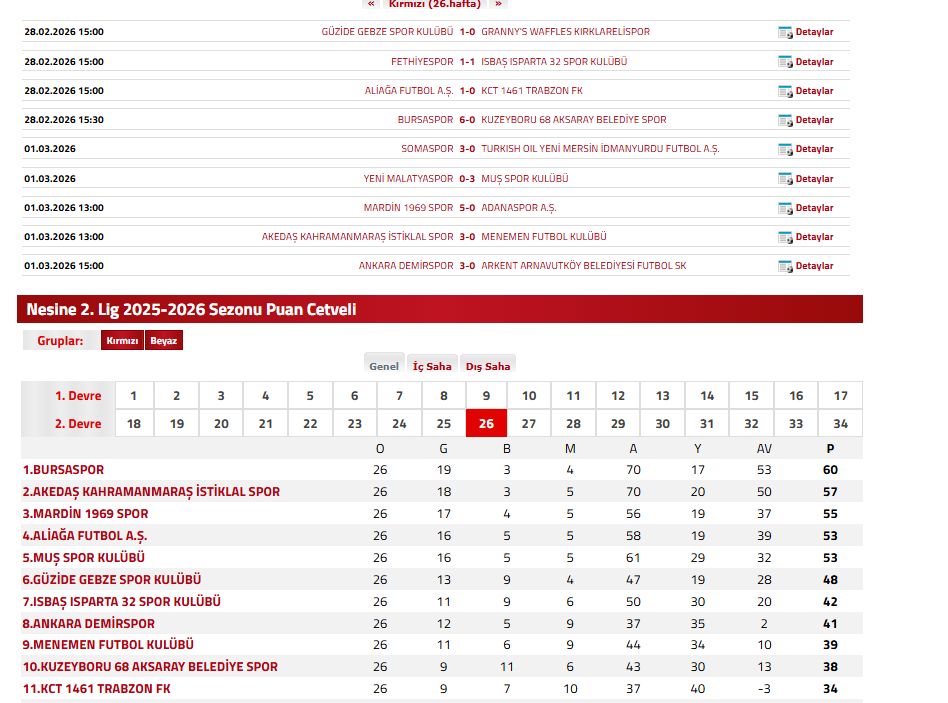Select the Kırmızı group button
948x703 pixels.
(122, 341)
